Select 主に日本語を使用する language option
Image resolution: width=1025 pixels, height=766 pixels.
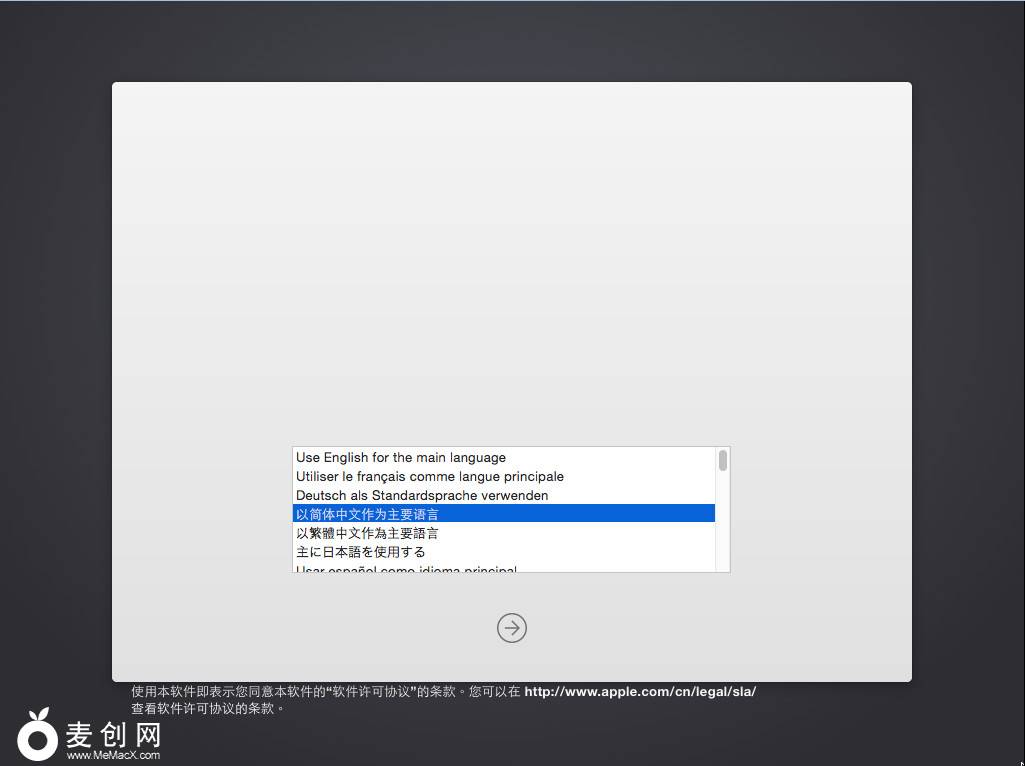[x=361, y=552]
